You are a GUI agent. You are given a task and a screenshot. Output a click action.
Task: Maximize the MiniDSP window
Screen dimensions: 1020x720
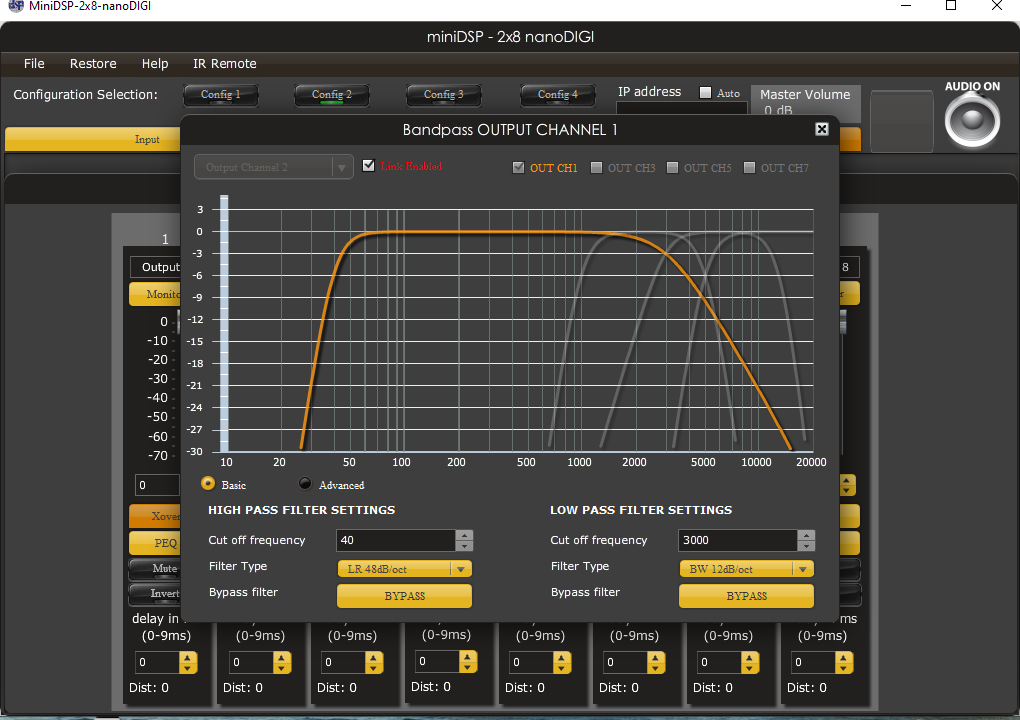pos(950,6)
